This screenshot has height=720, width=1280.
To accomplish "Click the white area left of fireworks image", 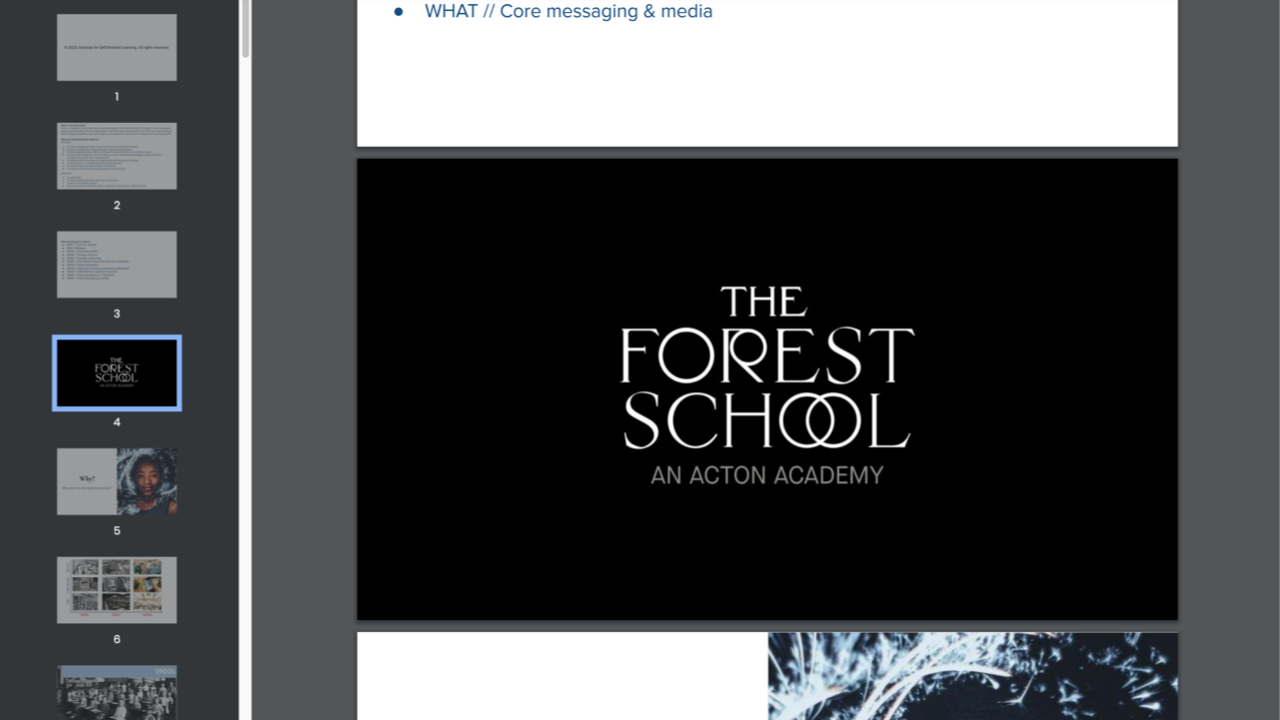I will pyautogui.click(x=562, y=676).
